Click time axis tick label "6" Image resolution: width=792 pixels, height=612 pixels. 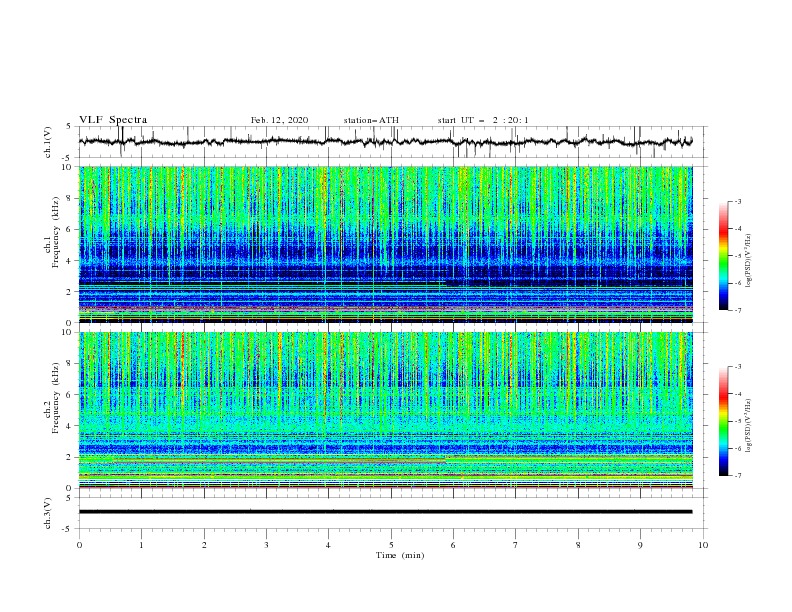(453, 545)
